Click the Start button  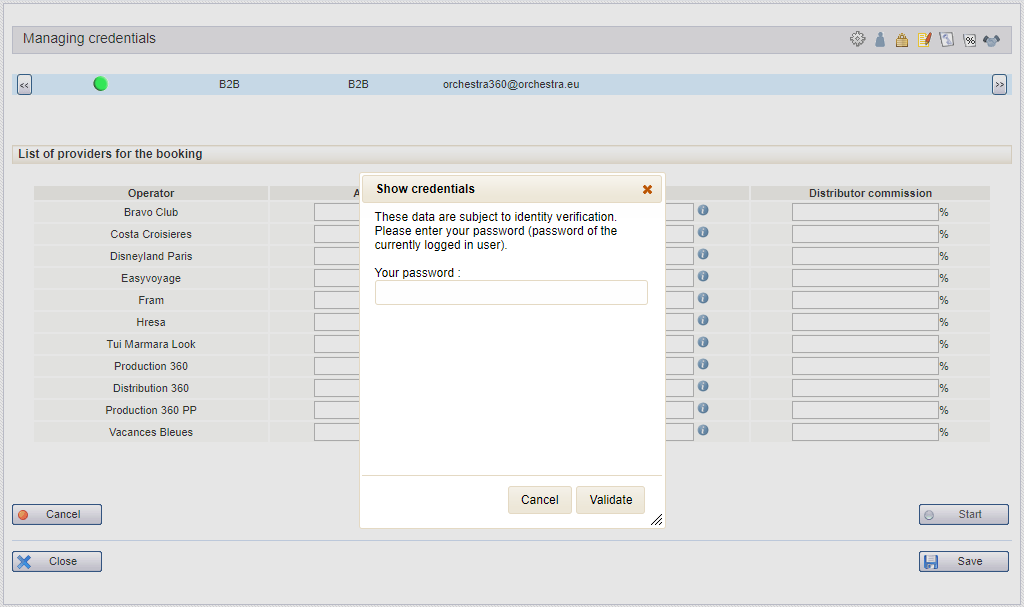pos(963,515)
